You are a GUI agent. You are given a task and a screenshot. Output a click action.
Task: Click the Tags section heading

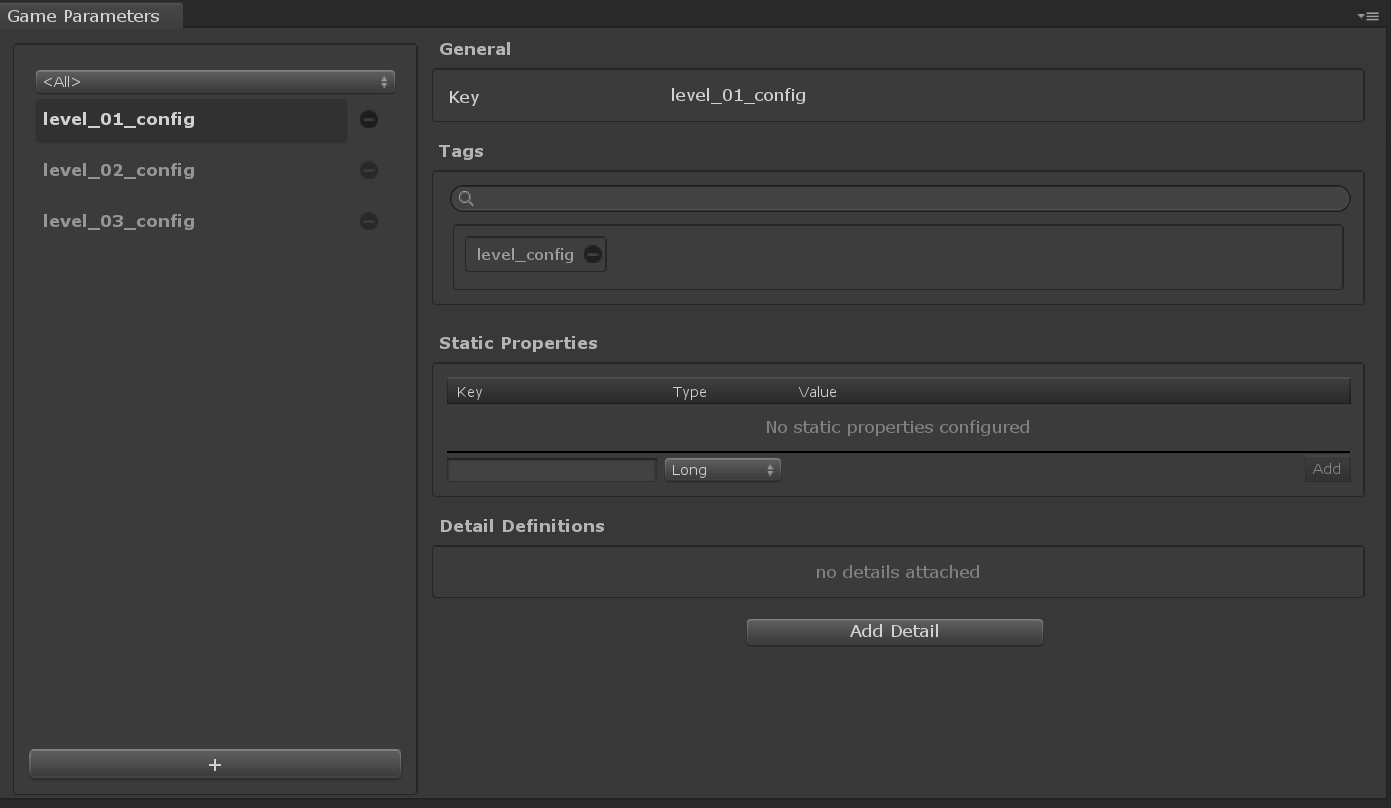(461, 151)
